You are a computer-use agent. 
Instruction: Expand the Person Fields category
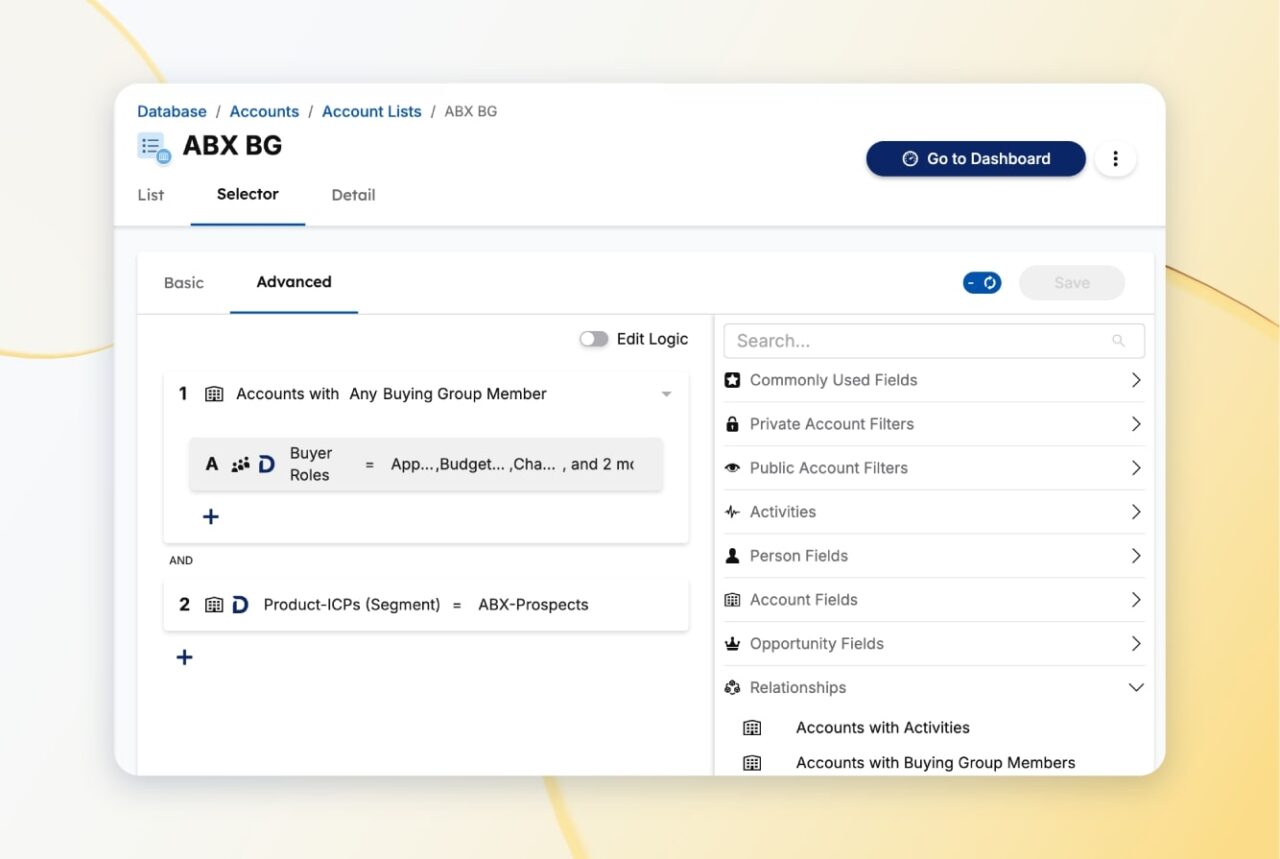point(1135,556)
